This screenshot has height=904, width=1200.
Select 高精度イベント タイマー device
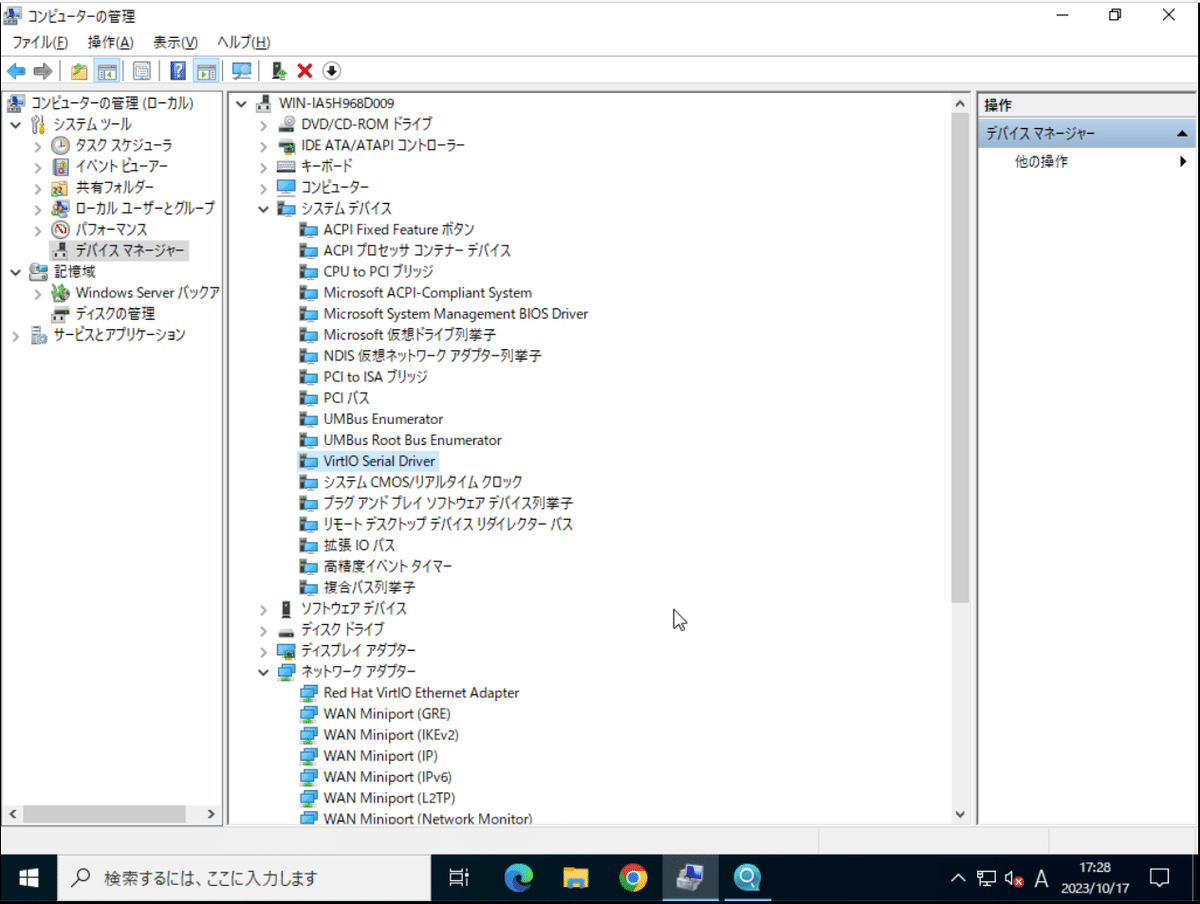click(x=387, y=566)
